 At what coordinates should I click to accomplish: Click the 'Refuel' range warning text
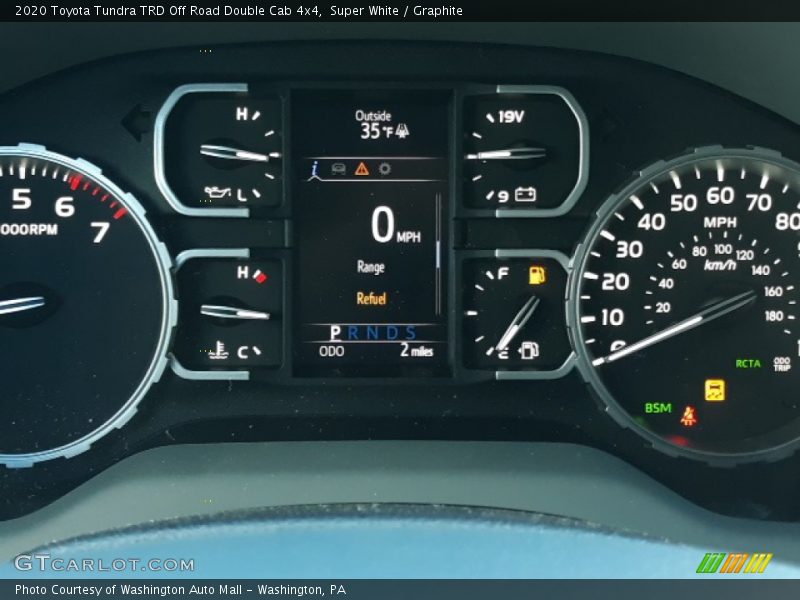coord(371,298)
